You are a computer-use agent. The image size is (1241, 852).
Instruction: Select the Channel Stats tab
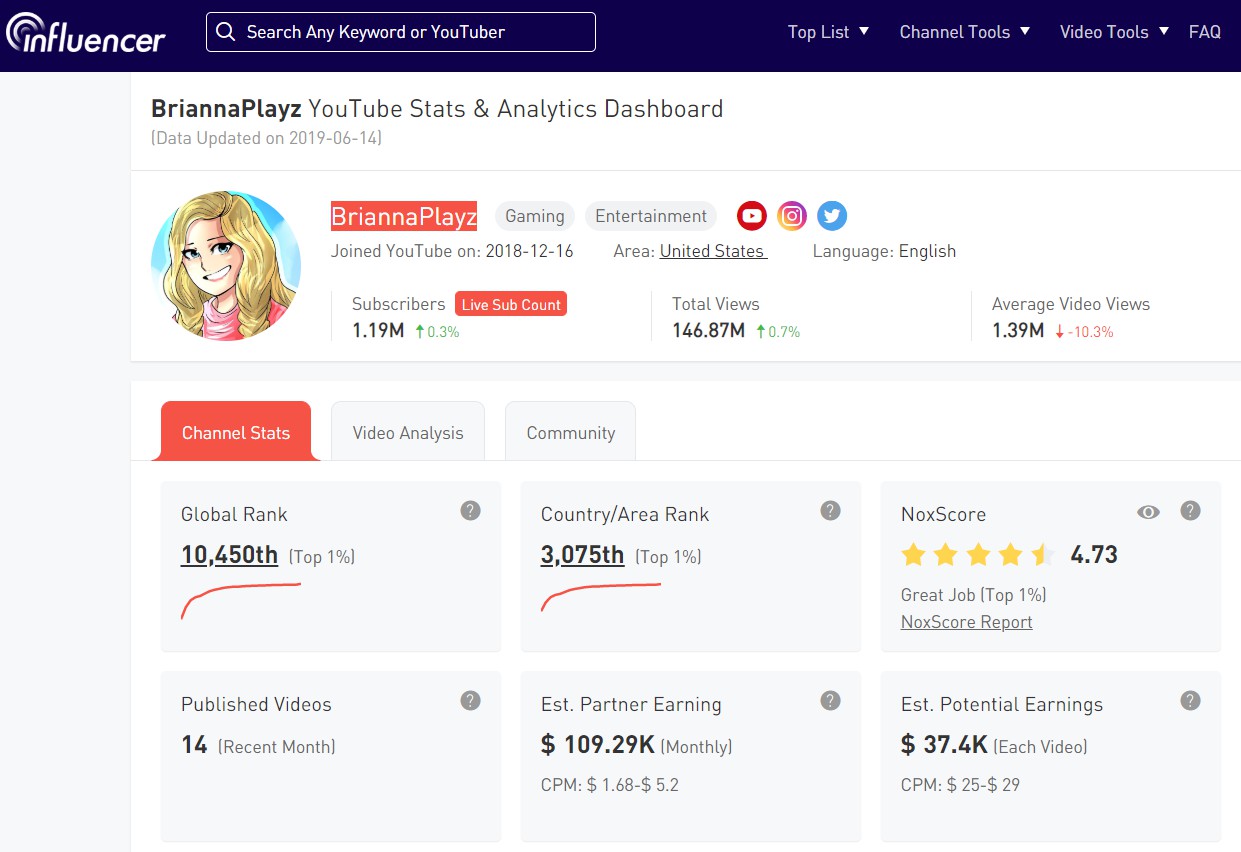pos(236,432)
